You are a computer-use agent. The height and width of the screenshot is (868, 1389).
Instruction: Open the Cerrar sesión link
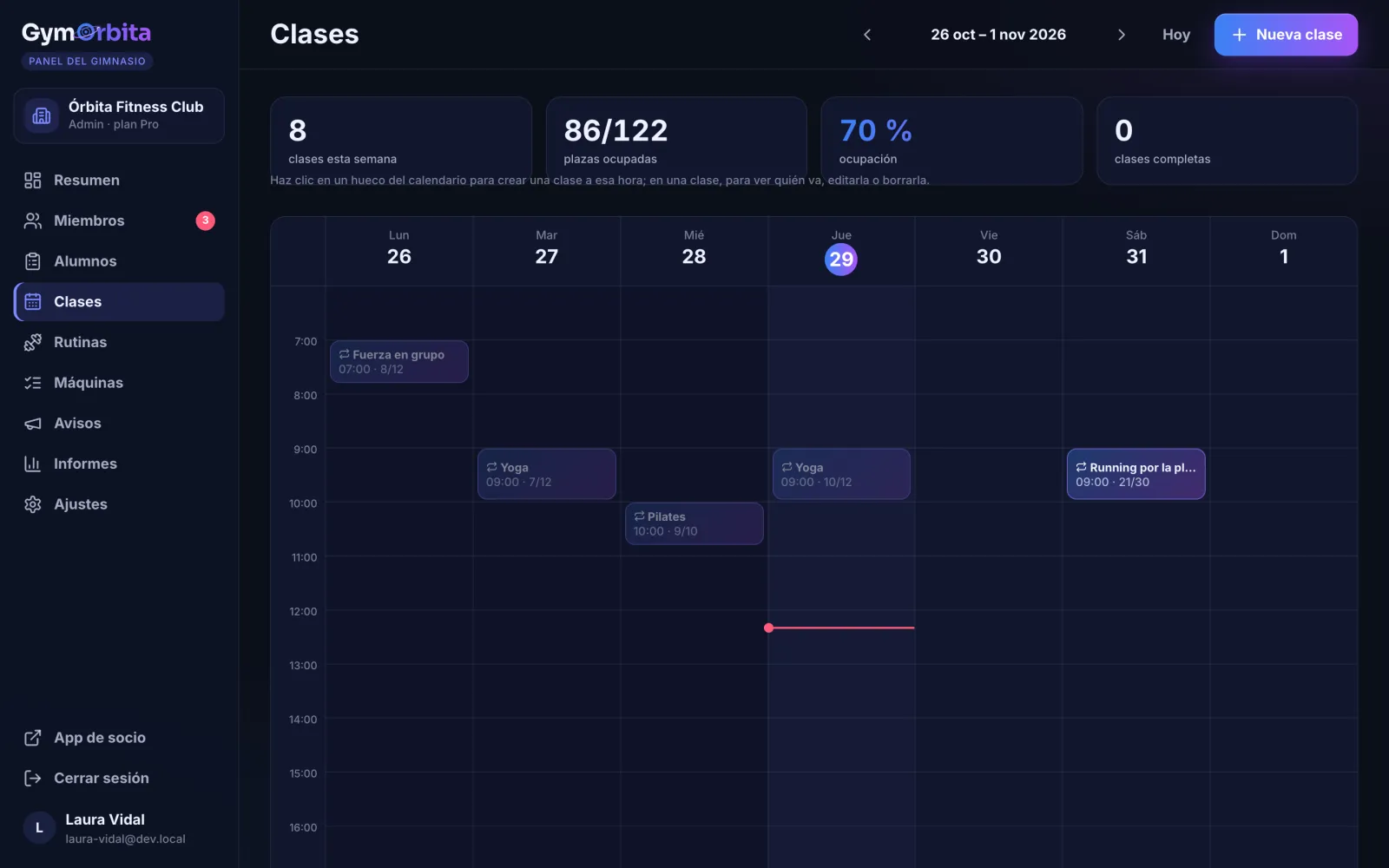(x=119, y=778)
